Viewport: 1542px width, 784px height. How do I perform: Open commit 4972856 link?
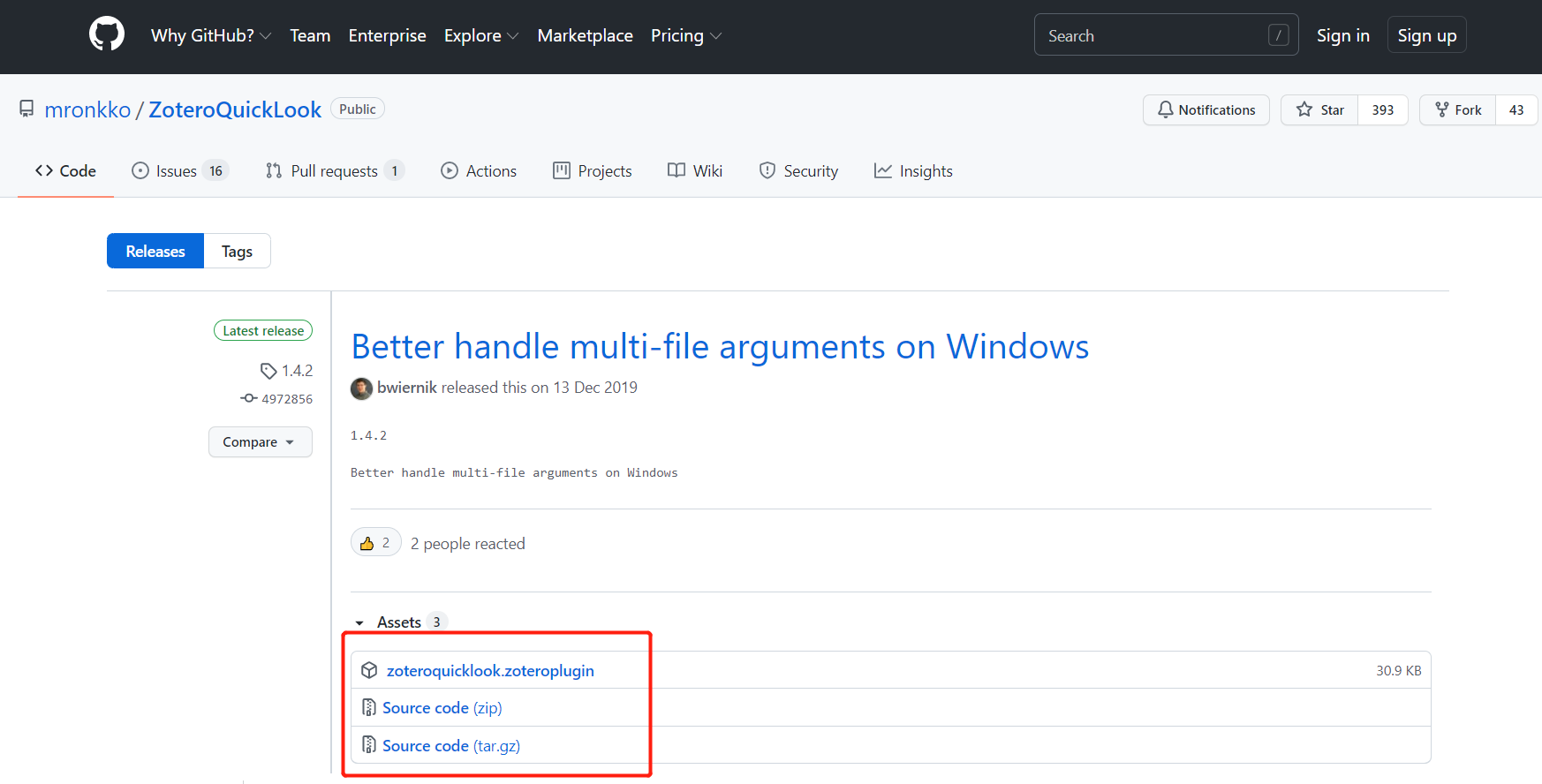coord(287,399)
